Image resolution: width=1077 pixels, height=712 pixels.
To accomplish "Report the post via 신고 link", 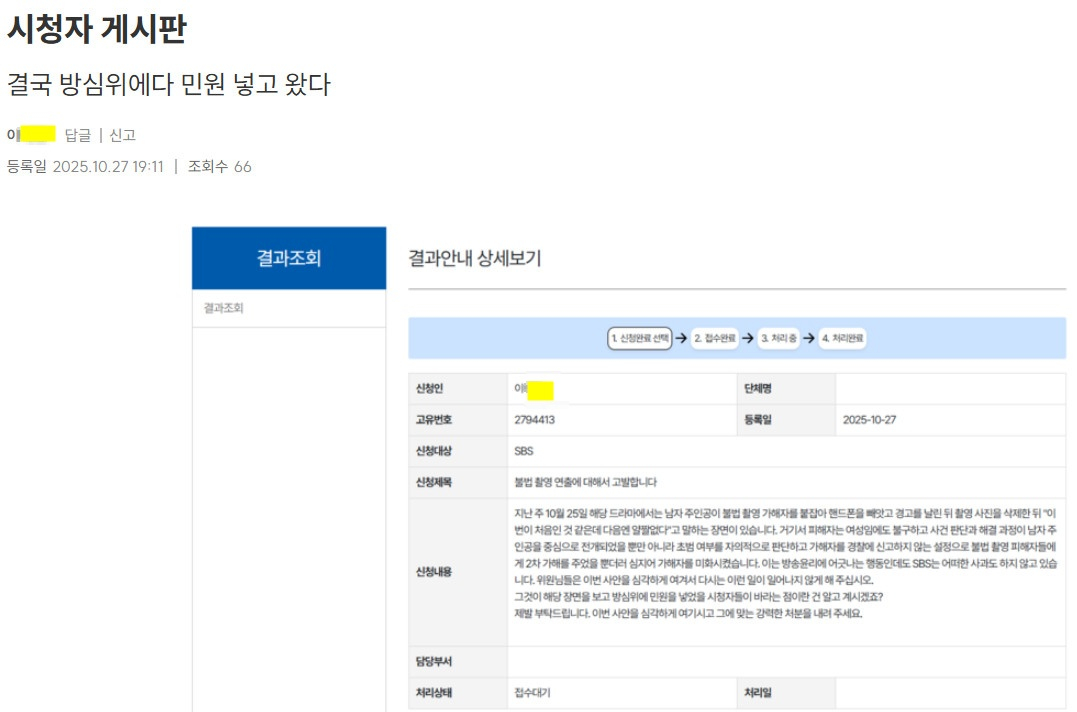I will point(122,135).
